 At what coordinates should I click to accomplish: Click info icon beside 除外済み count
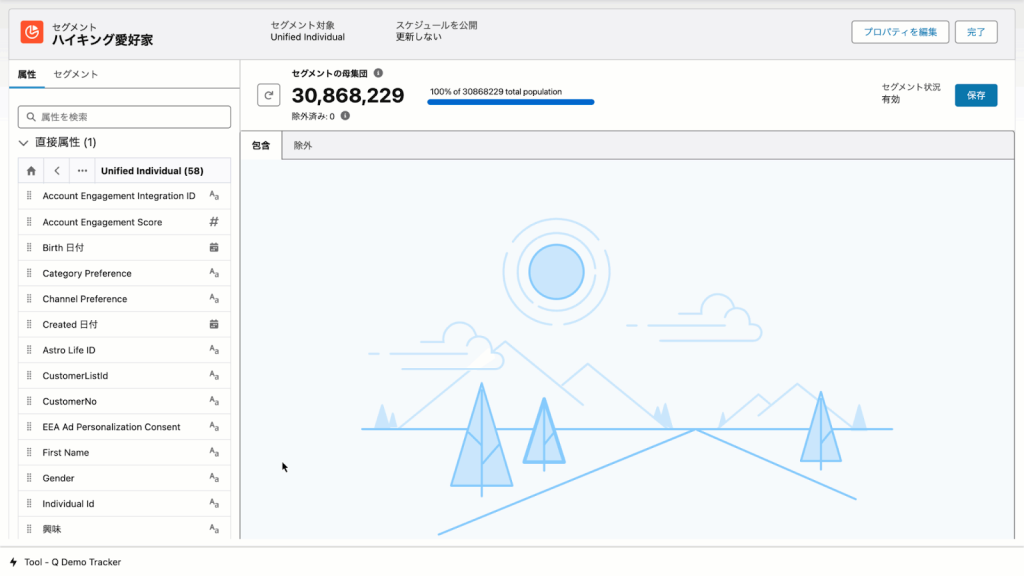coord(345,116)
